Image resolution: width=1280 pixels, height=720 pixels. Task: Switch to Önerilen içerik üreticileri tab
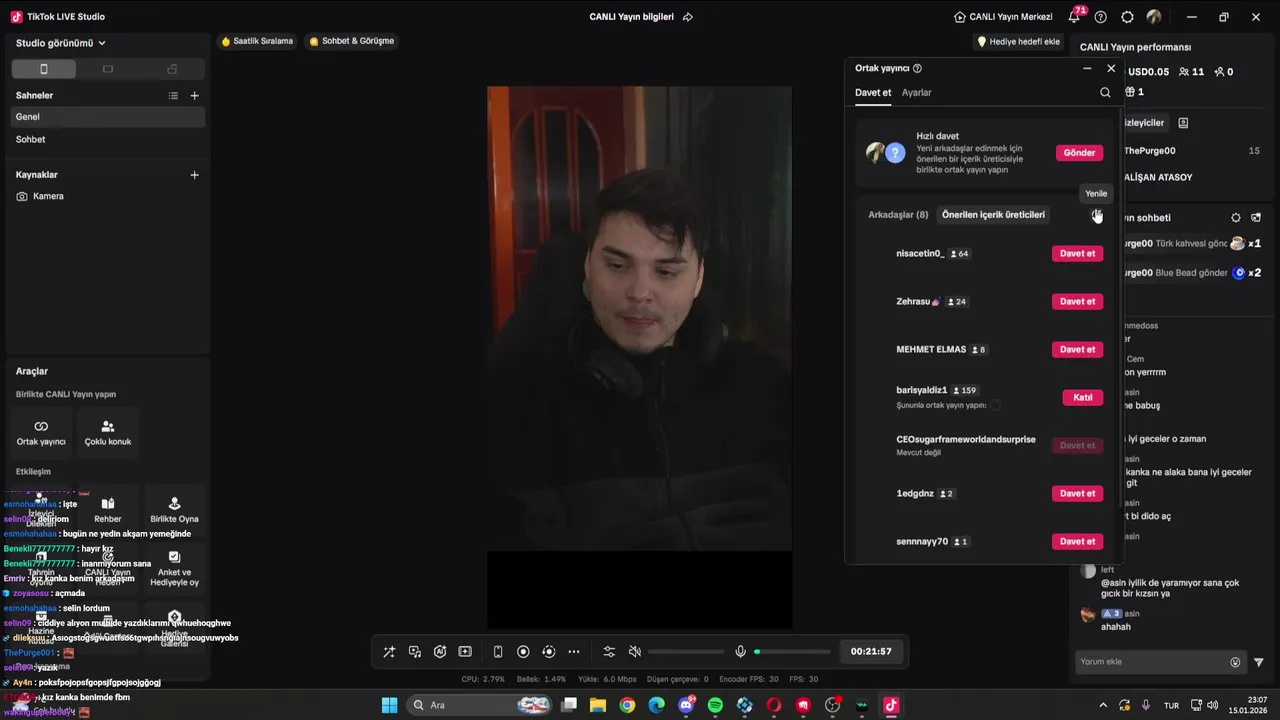[993, 215]
